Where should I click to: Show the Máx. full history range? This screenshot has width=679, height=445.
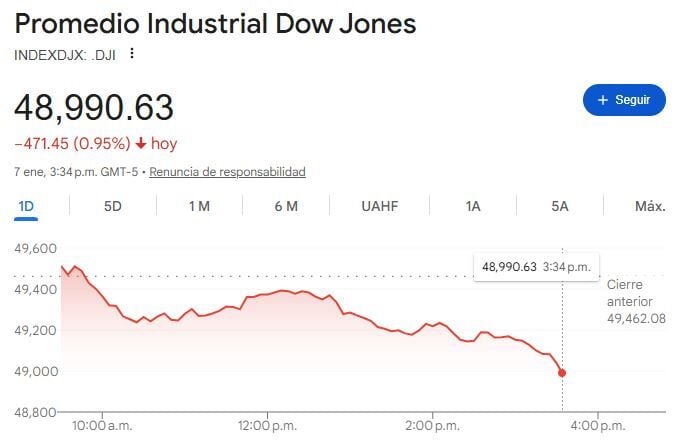(x=650, y=206)
